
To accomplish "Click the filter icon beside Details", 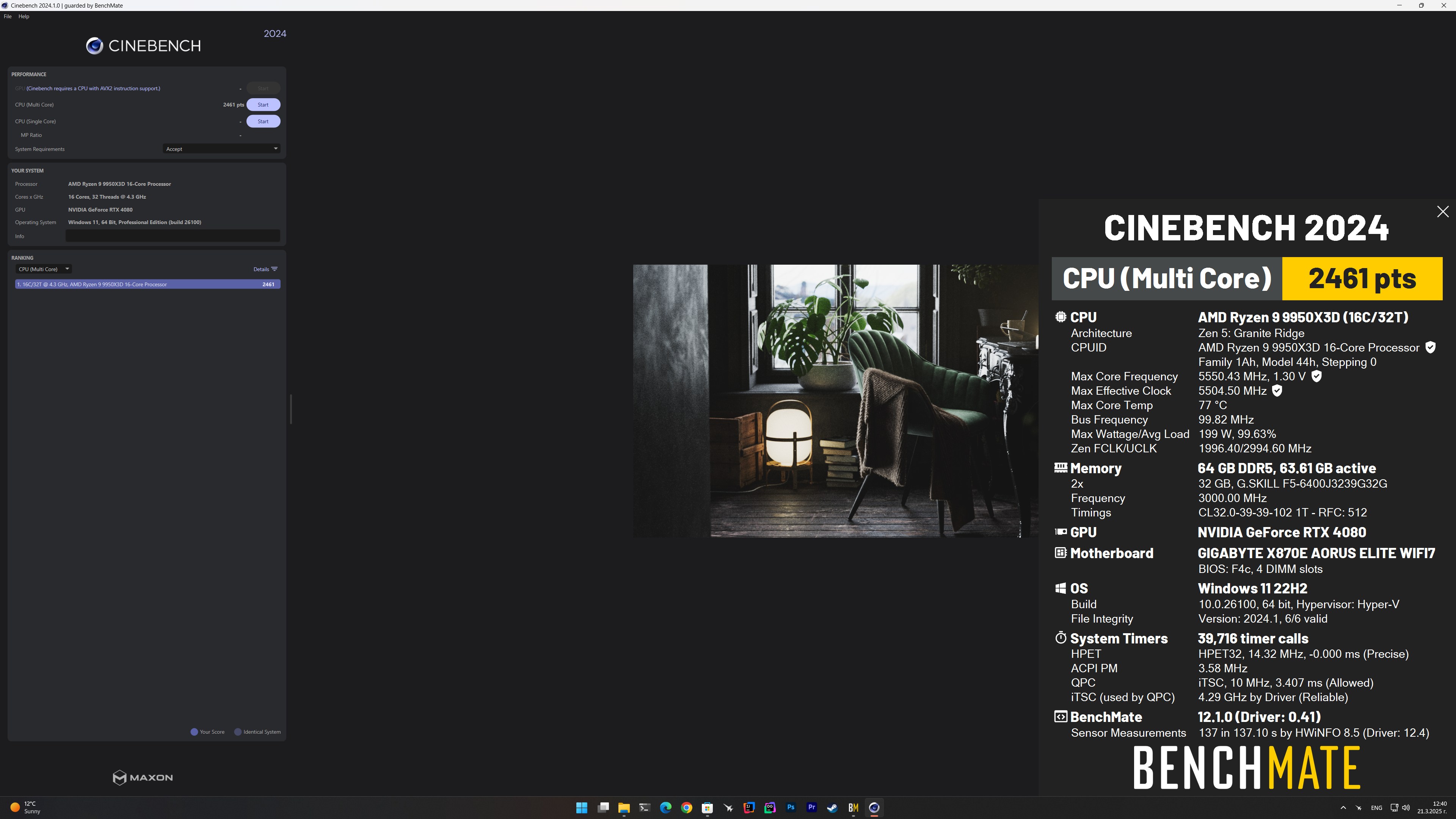I will [x=275, y=269].
